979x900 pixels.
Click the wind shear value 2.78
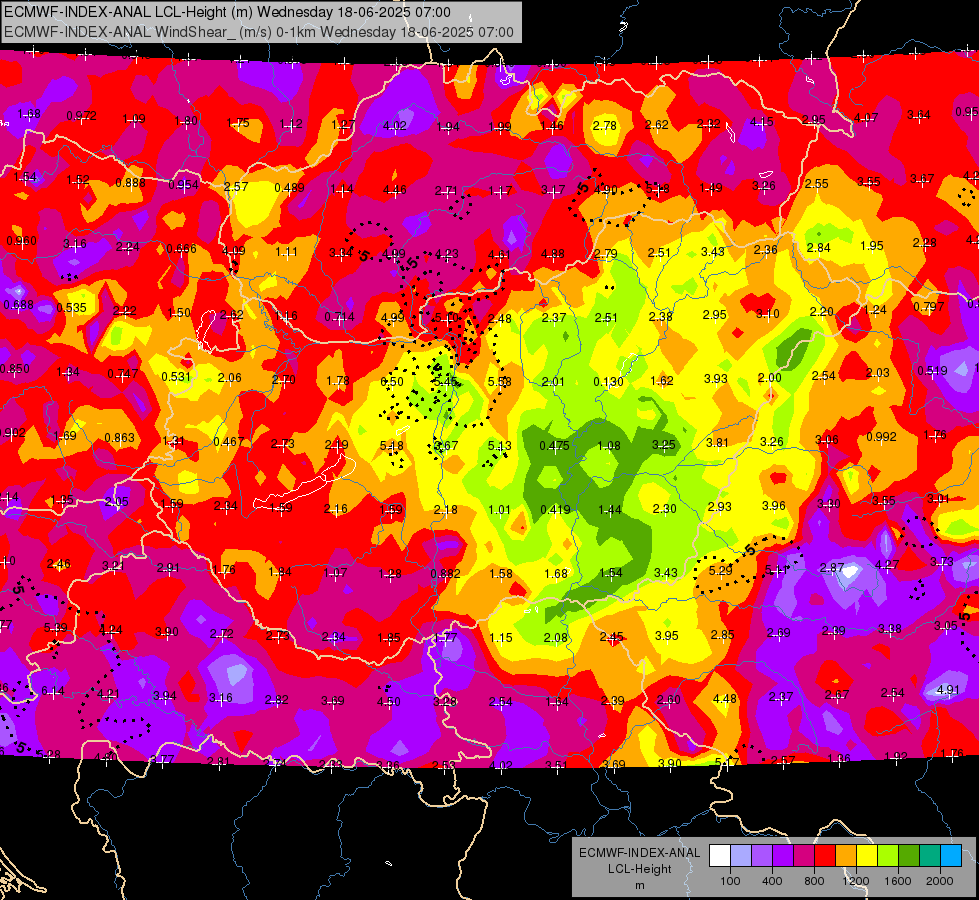coord(605,126)
